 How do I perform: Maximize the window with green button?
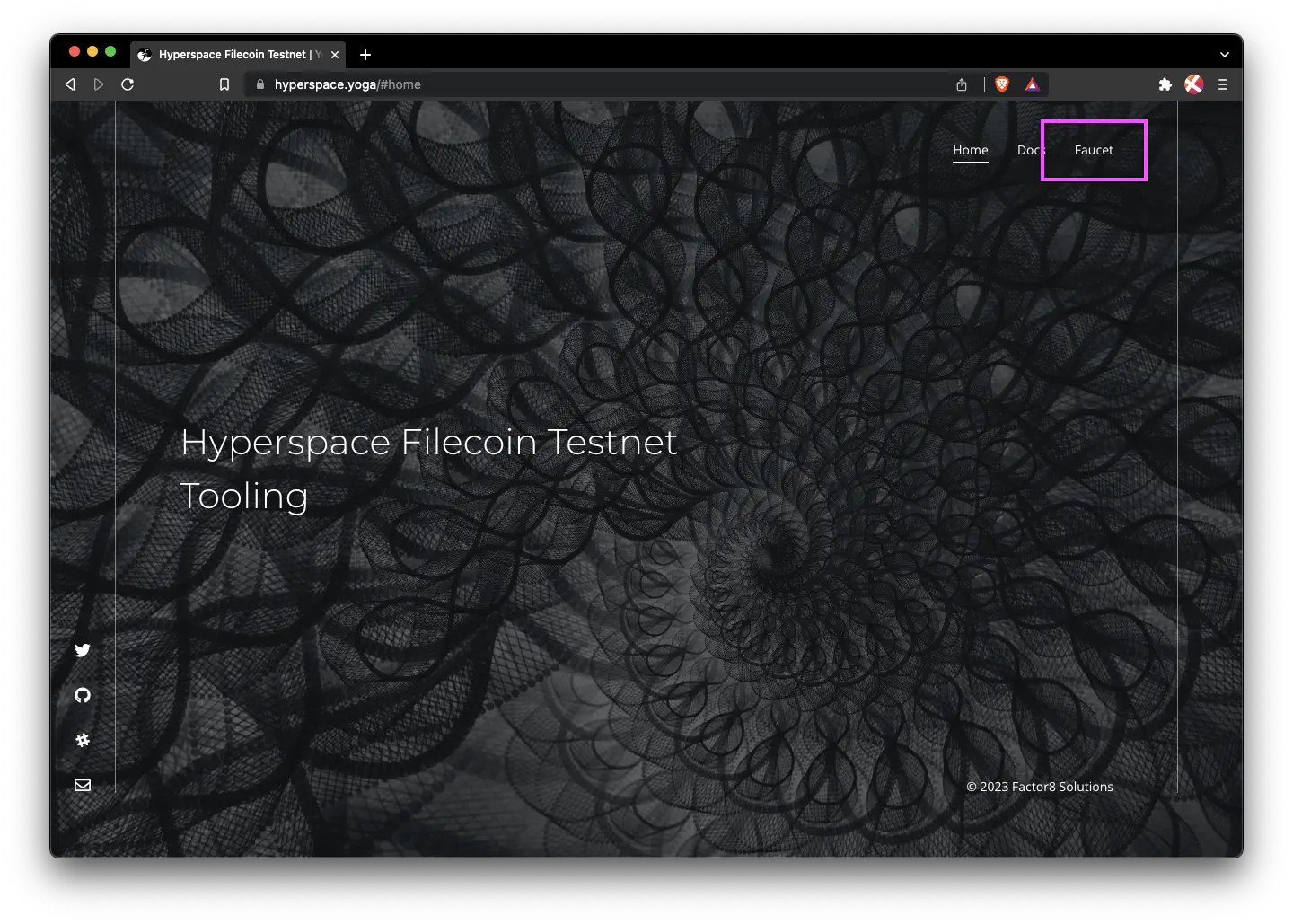pyautogui.click(x=110, y=51)
